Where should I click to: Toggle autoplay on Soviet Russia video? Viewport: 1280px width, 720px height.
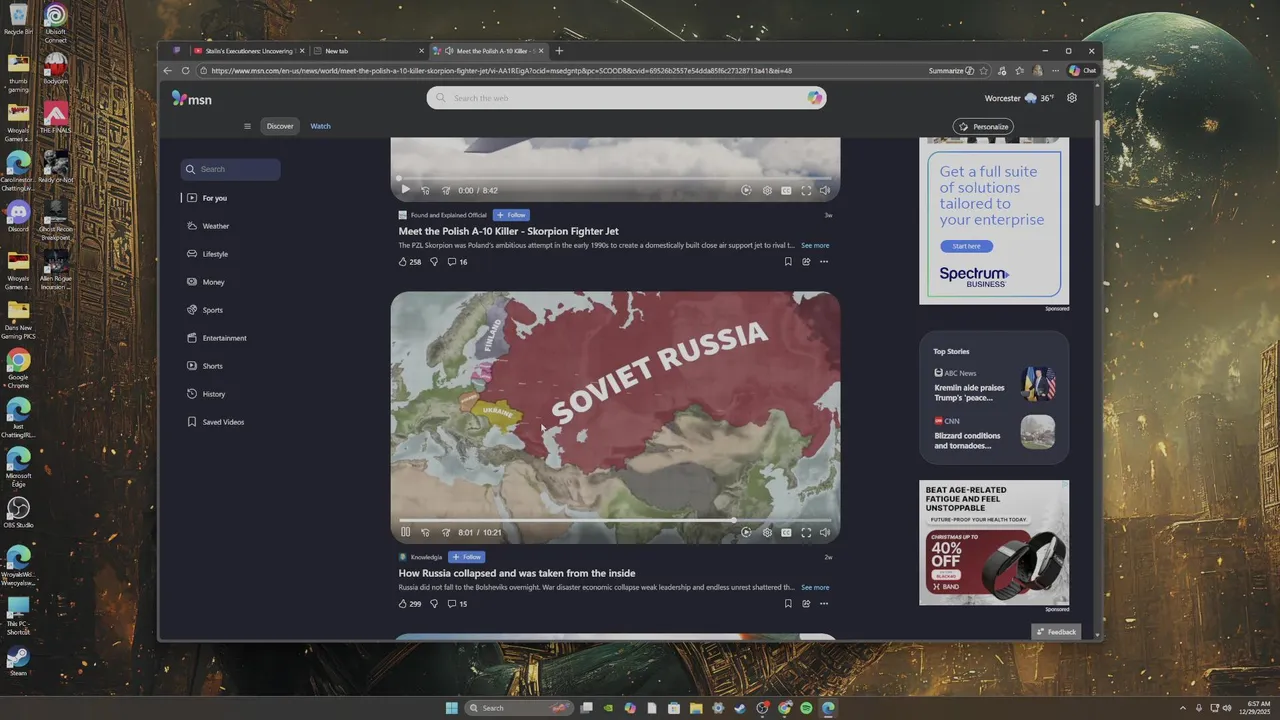pos(746,533)
